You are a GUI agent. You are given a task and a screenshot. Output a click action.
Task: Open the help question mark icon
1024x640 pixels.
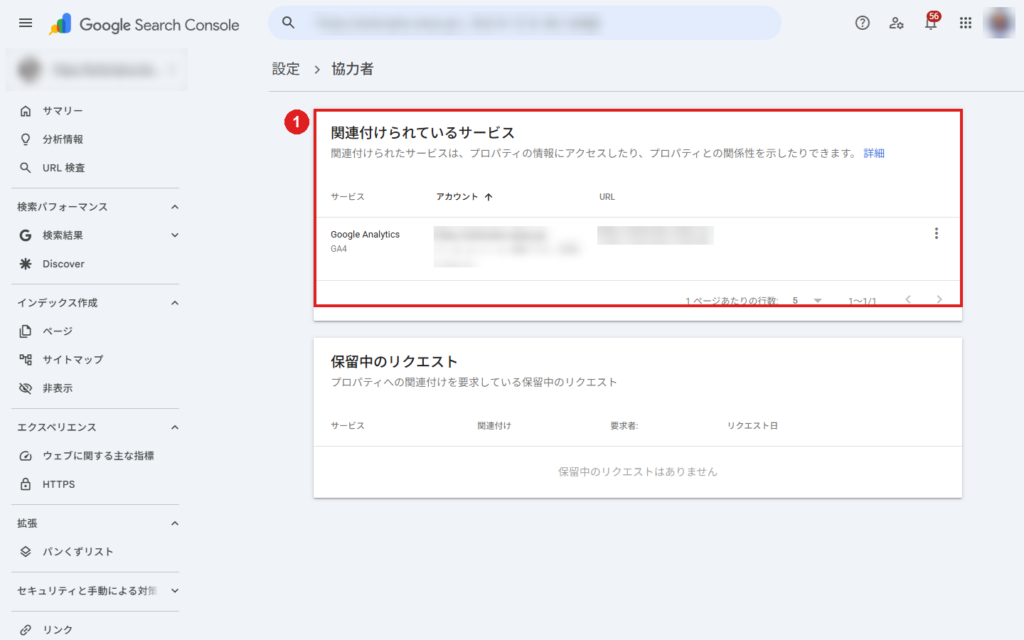[x=862, y=24]
